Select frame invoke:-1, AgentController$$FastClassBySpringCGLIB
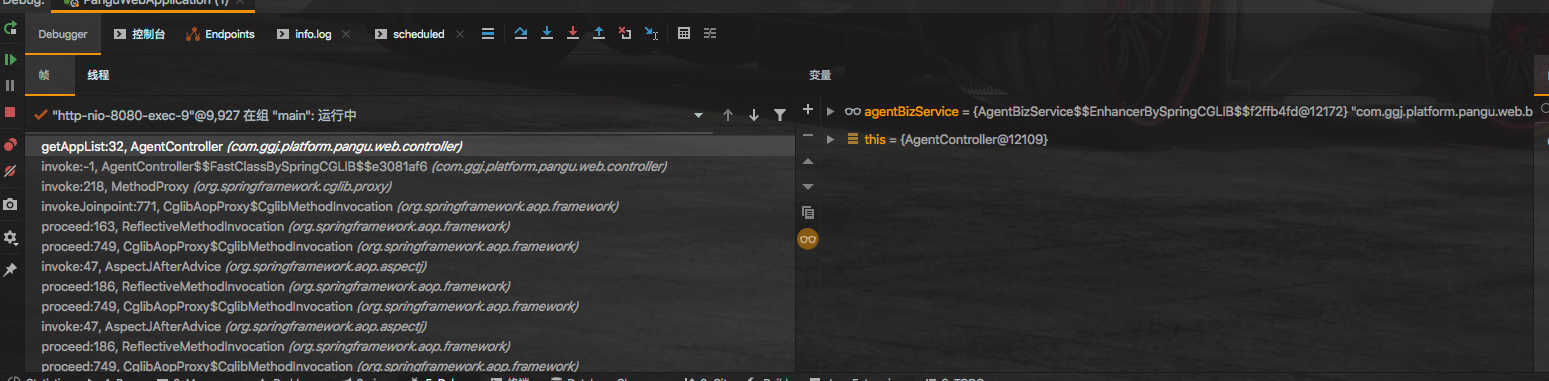This screenshot has width=1549, height=381. pyautogui.click(x=410, y=166)
